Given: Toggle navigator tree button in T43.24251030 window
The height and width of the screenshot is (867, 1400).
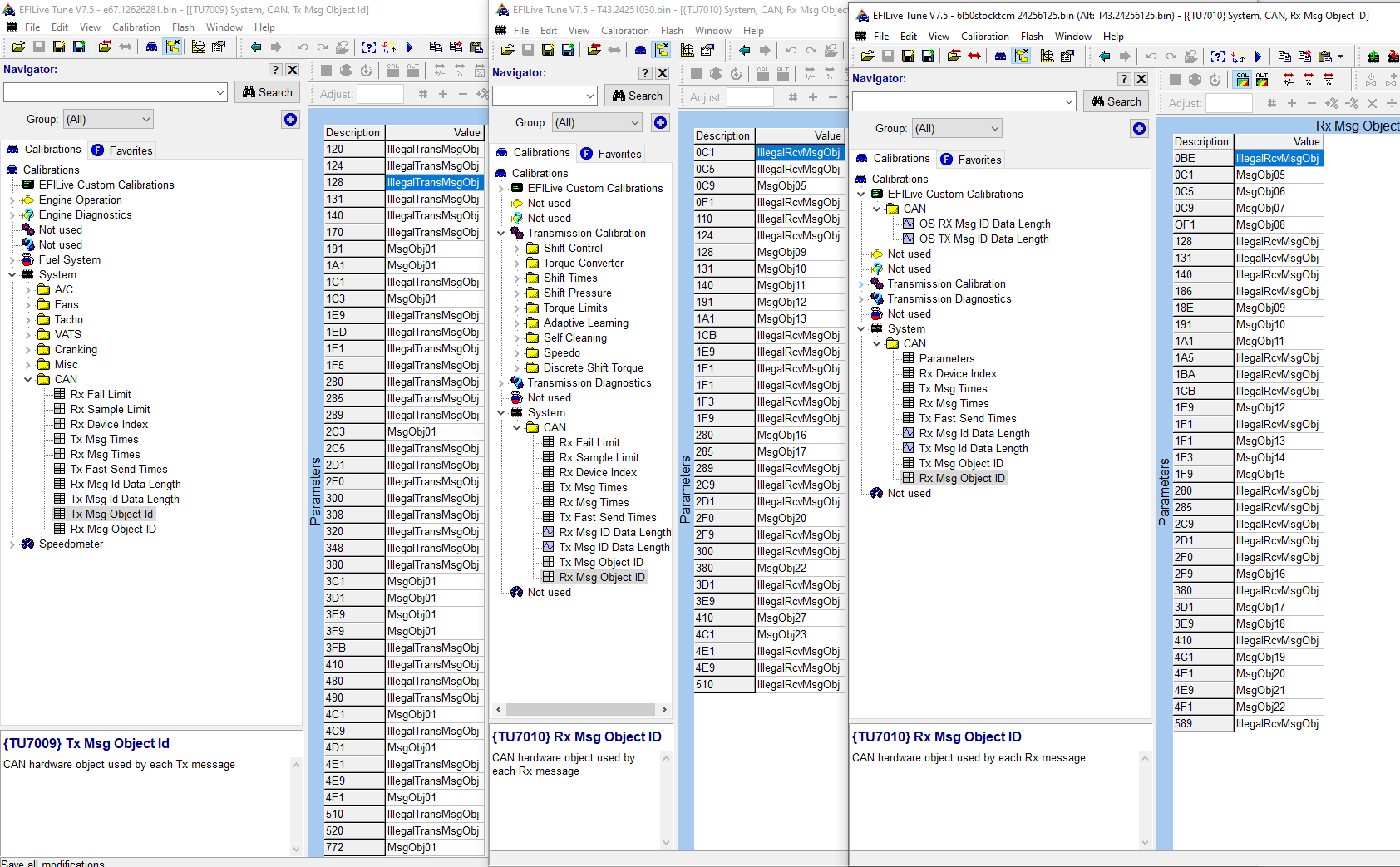Looking at the screenshot, I should [662, 51].
